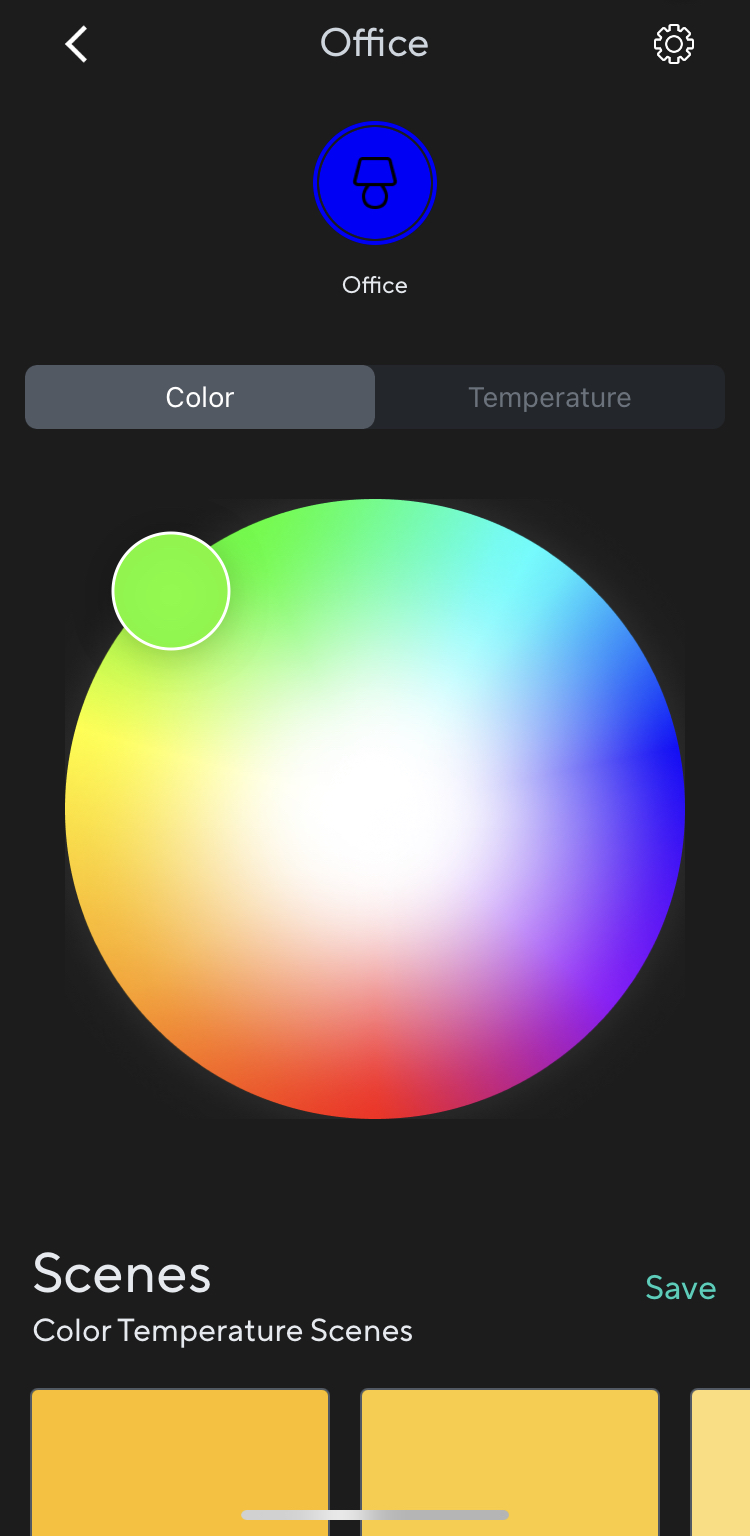The height and width of the screenshot is (1536, 750).
Task: Click the green color picker handle
Action: 171,591
